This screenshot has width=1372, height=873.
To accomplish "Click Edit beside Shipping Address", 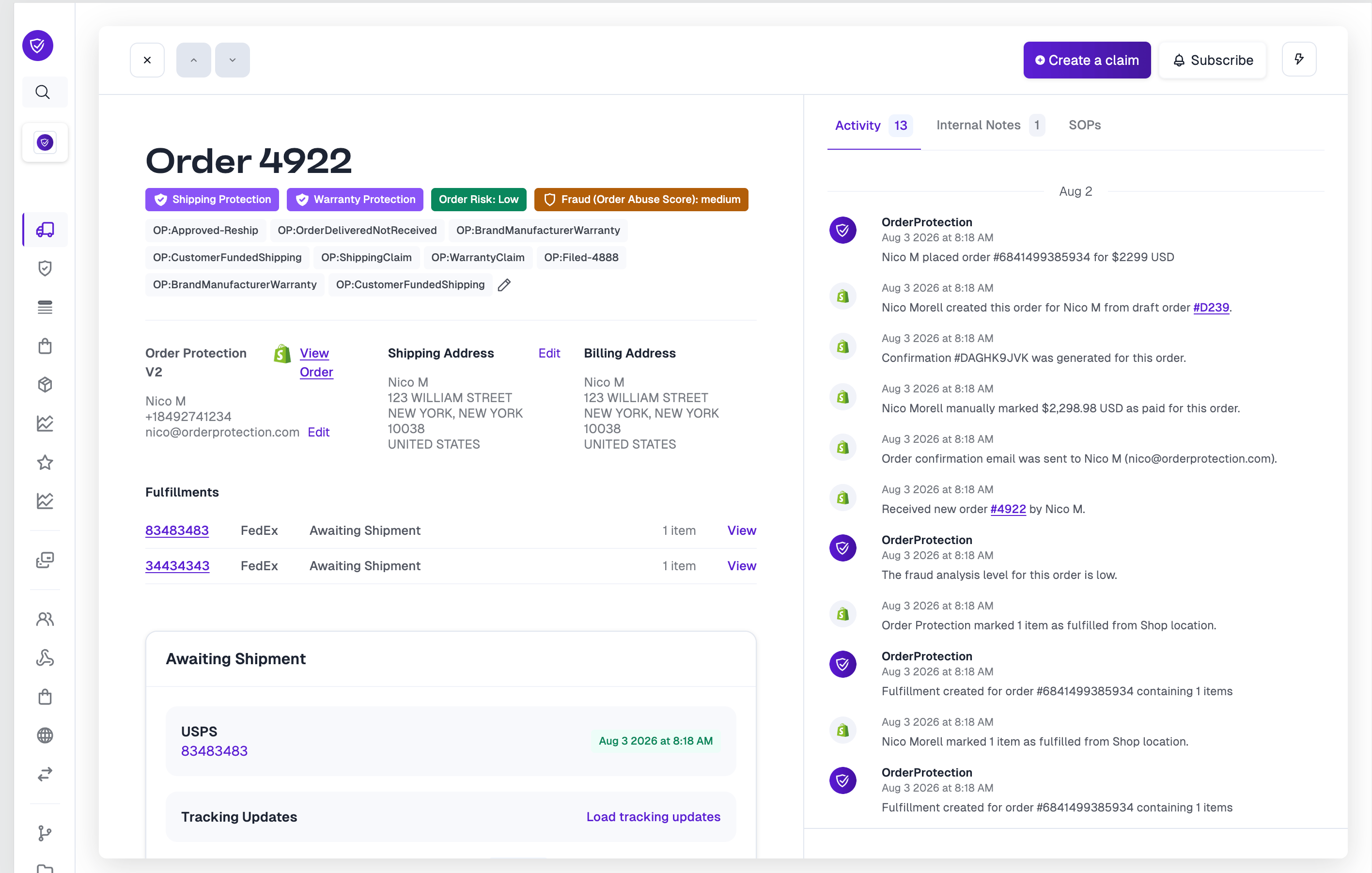I will coord(549,353).
